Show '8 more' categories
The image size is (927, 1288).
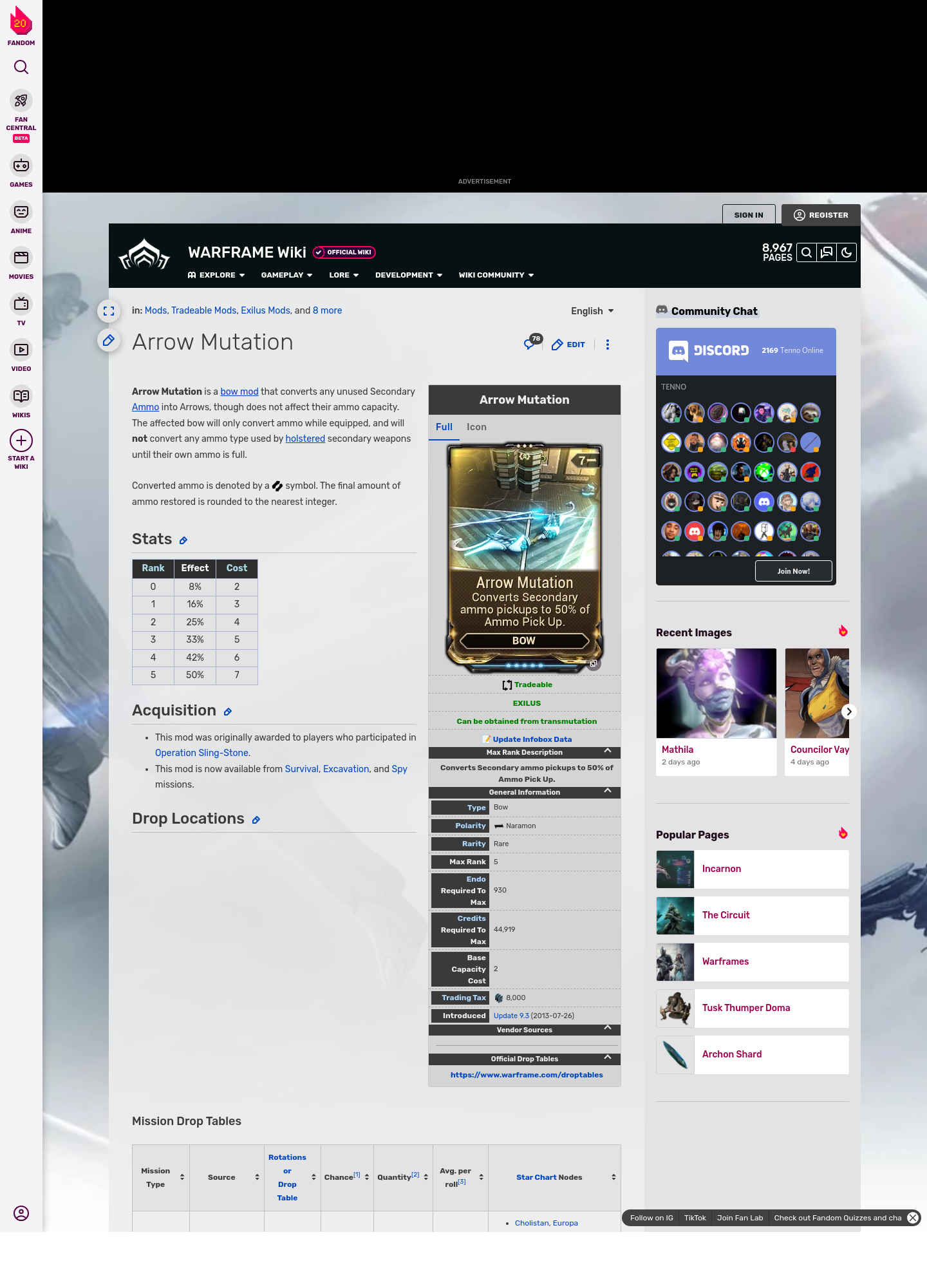tap(327, 310)
